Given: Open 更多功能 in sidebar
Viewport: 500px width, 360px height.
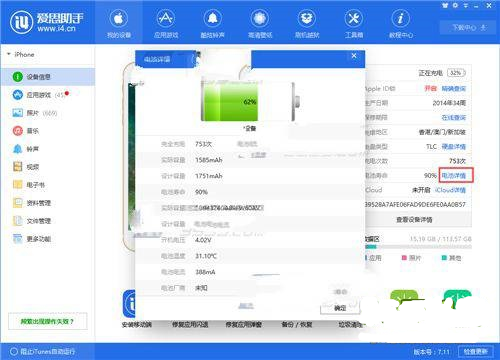Looking at the screenshot, I should click(47, 239).
